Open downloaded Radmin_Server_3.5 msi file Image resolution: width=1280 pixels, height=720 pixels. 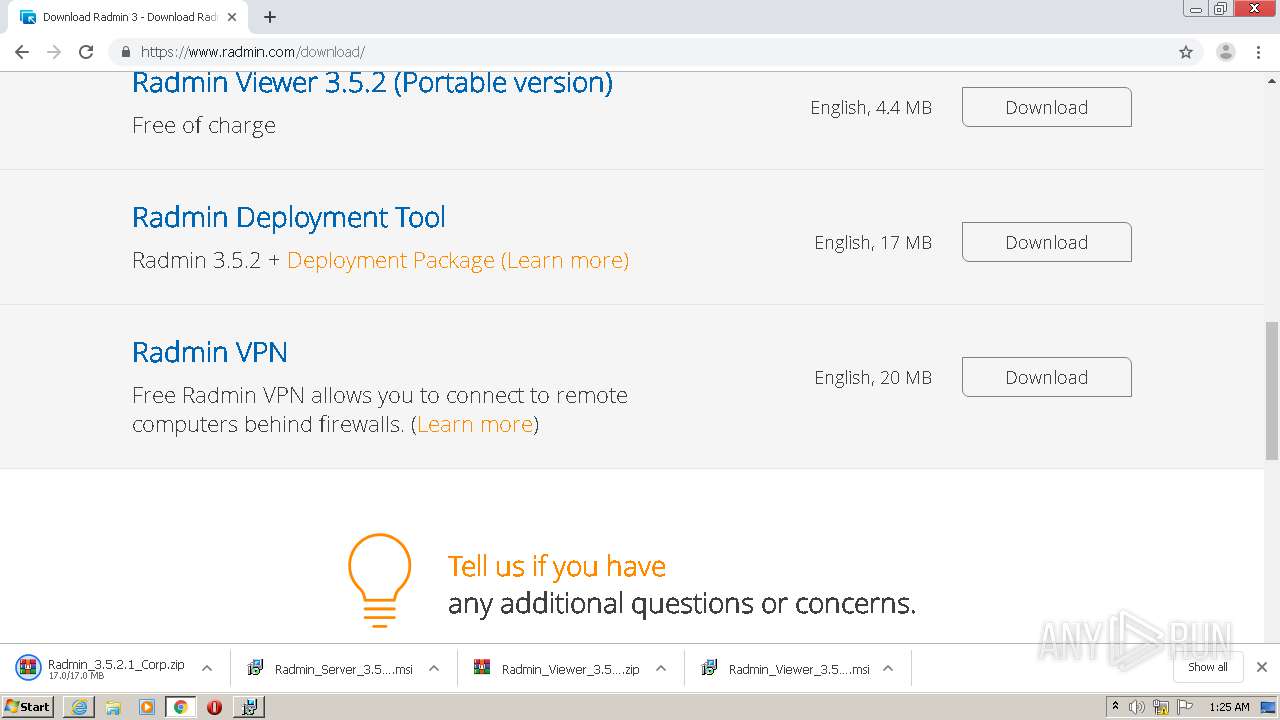330,669
